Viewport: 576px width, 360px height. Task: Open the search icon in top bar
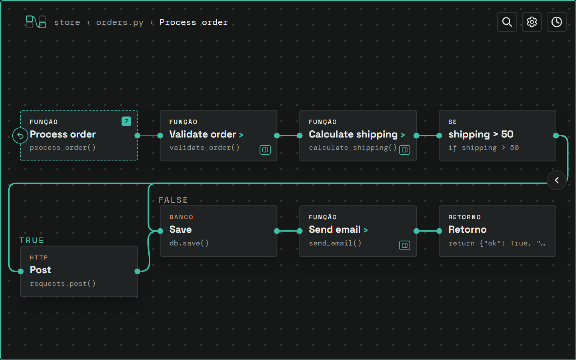tap(507, 22)
